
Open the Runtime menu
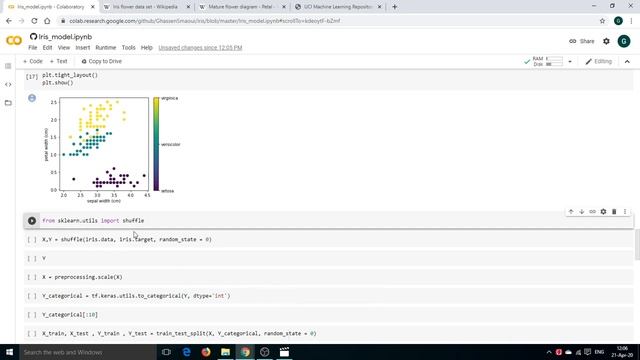(106, 48)
